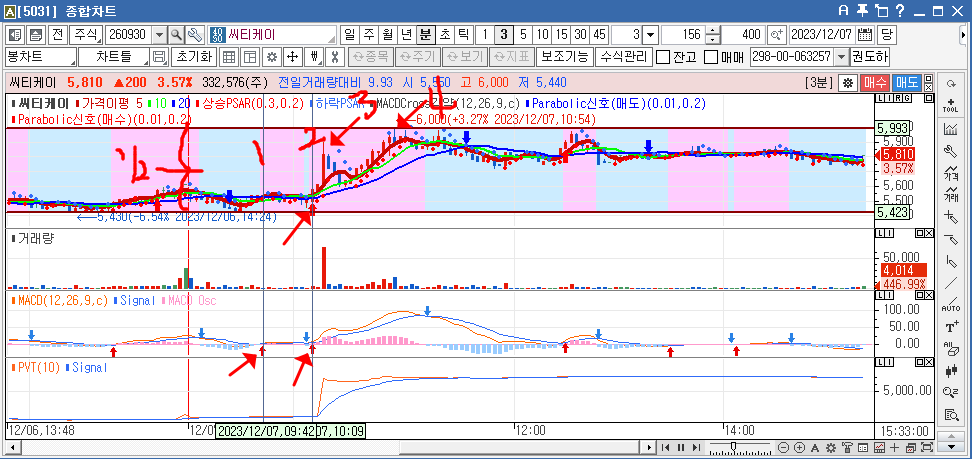Viewport: 972px width, 459px height.
Task: Click the zoom-plus magnifier beside 400 field
Action: click(777, 34)
